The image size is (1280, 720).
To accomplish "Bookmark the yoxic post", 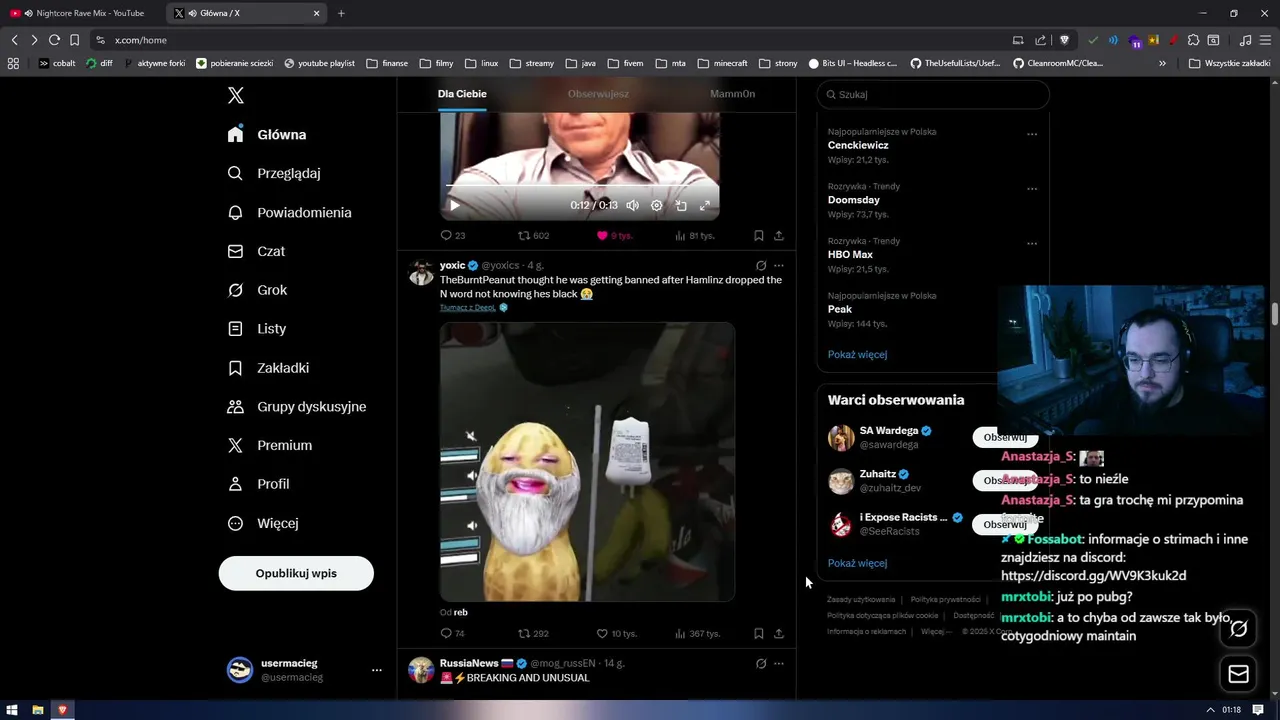I will pos(759,634).
